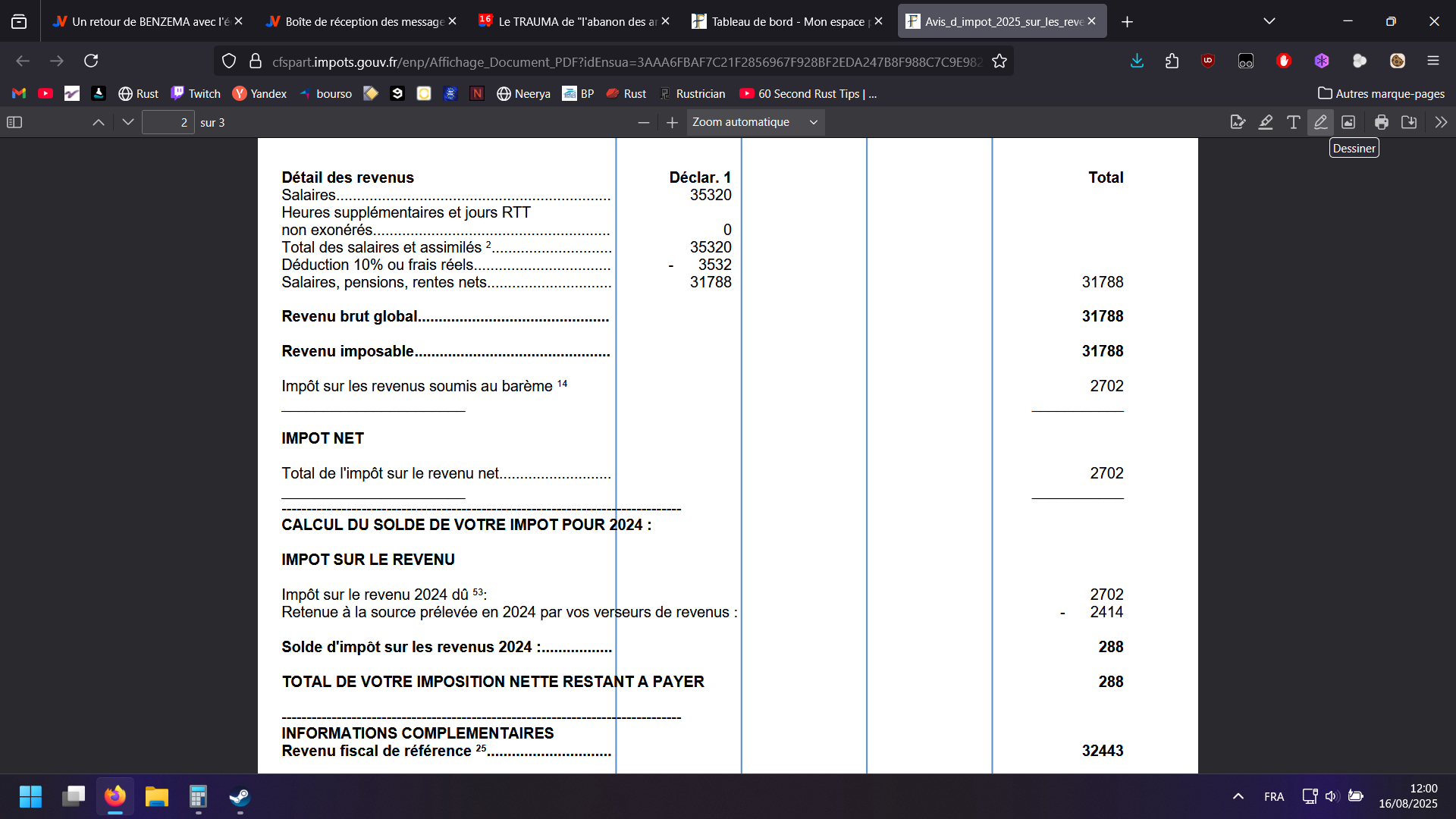Print the PDF document
The image size is (1456, 819).
(1382, 122)
